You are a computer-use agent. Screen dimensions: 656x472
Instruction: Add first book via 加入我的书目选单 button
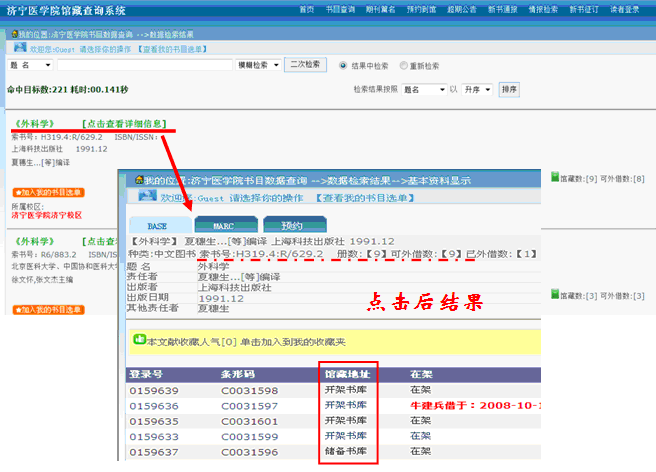pyautogui.click(x=48, y=192)
